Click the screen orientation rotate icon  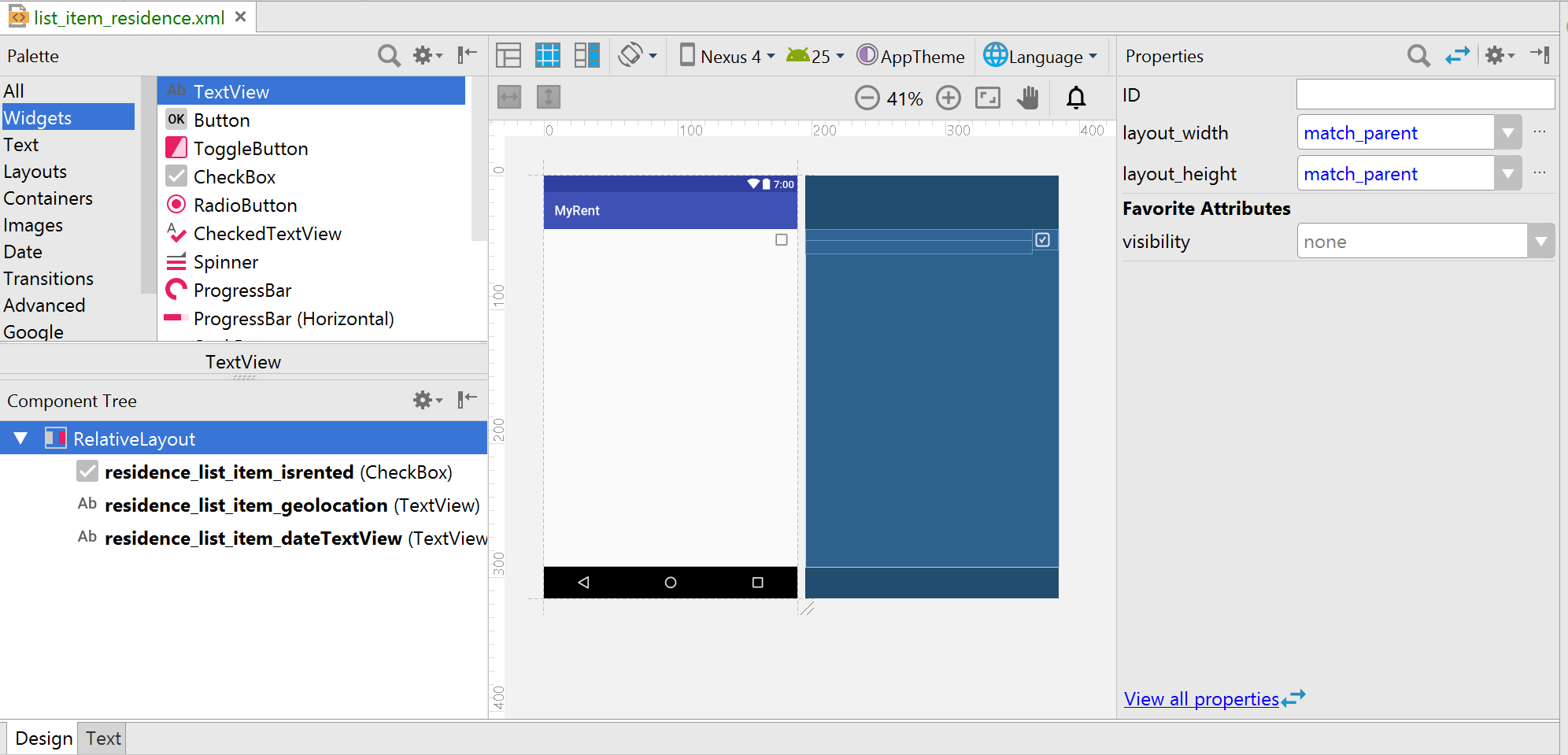click(x=631, y=56)
